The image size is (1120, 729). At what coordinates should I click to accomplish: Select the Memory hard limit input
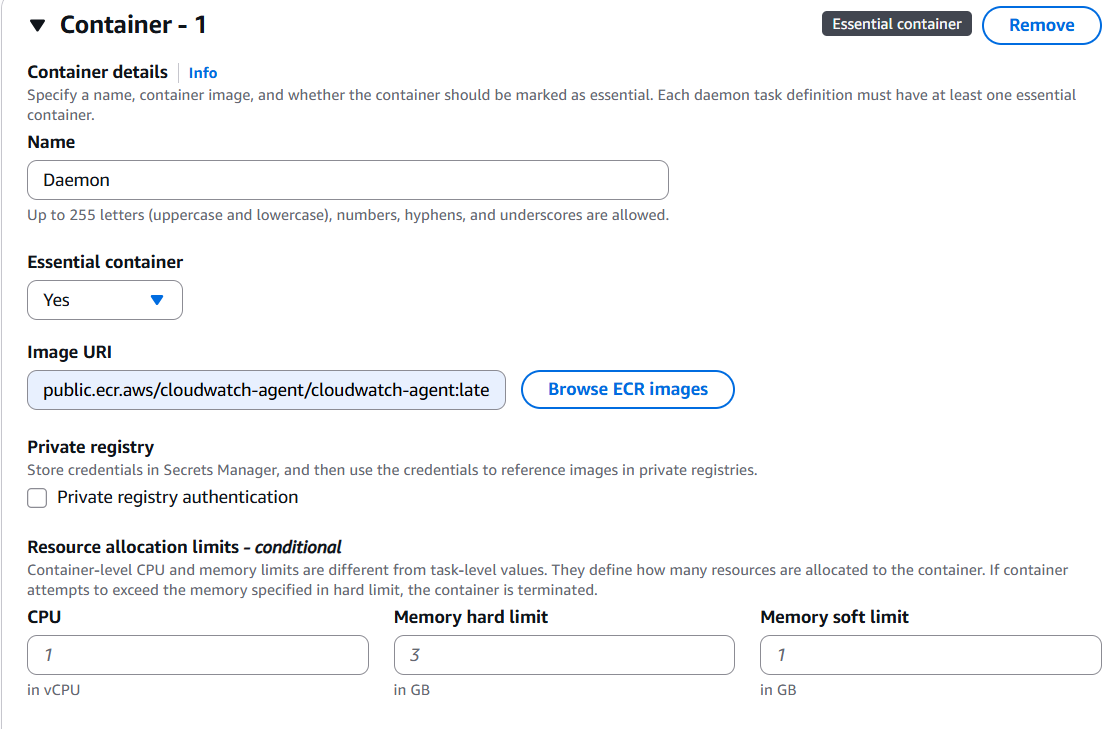tap(564, 655)
